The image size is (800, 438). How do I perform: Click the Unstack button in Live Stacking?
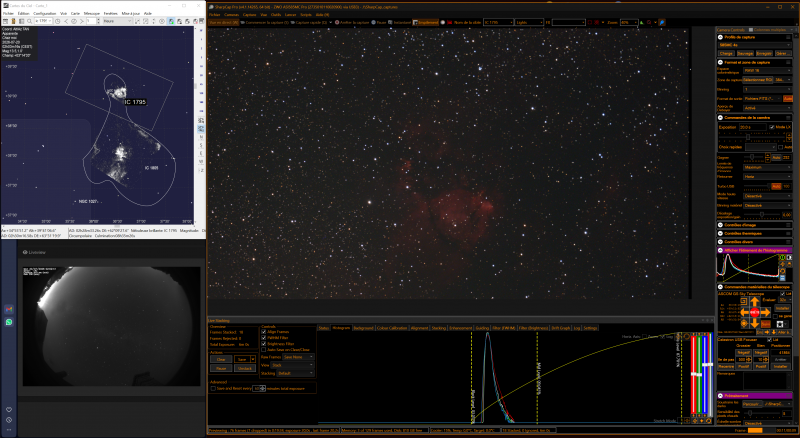tap(245, 368)
